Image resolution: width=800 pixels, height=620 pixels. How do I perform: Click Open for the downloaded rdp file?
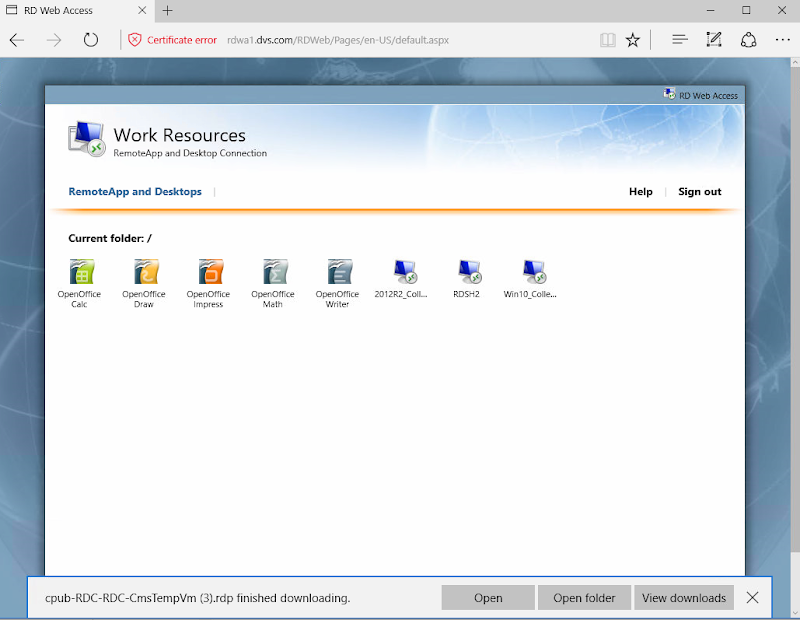(488, 598)
